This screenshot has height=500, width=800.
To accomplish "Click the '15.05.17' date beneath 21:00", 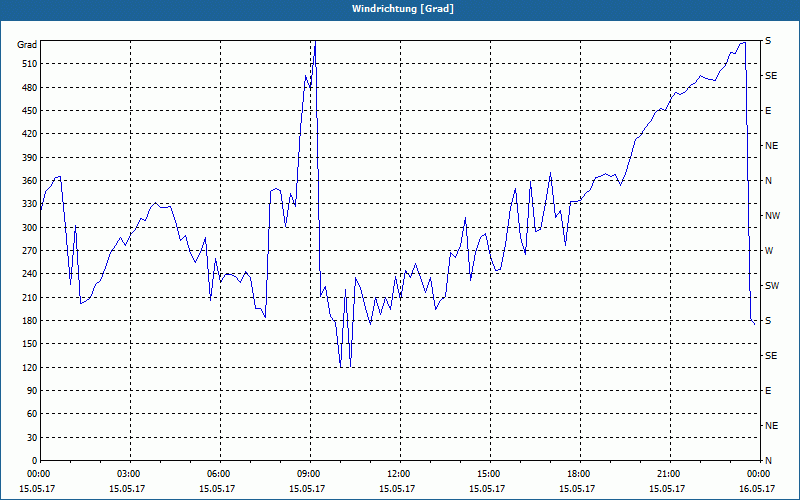I will (667, 488).
